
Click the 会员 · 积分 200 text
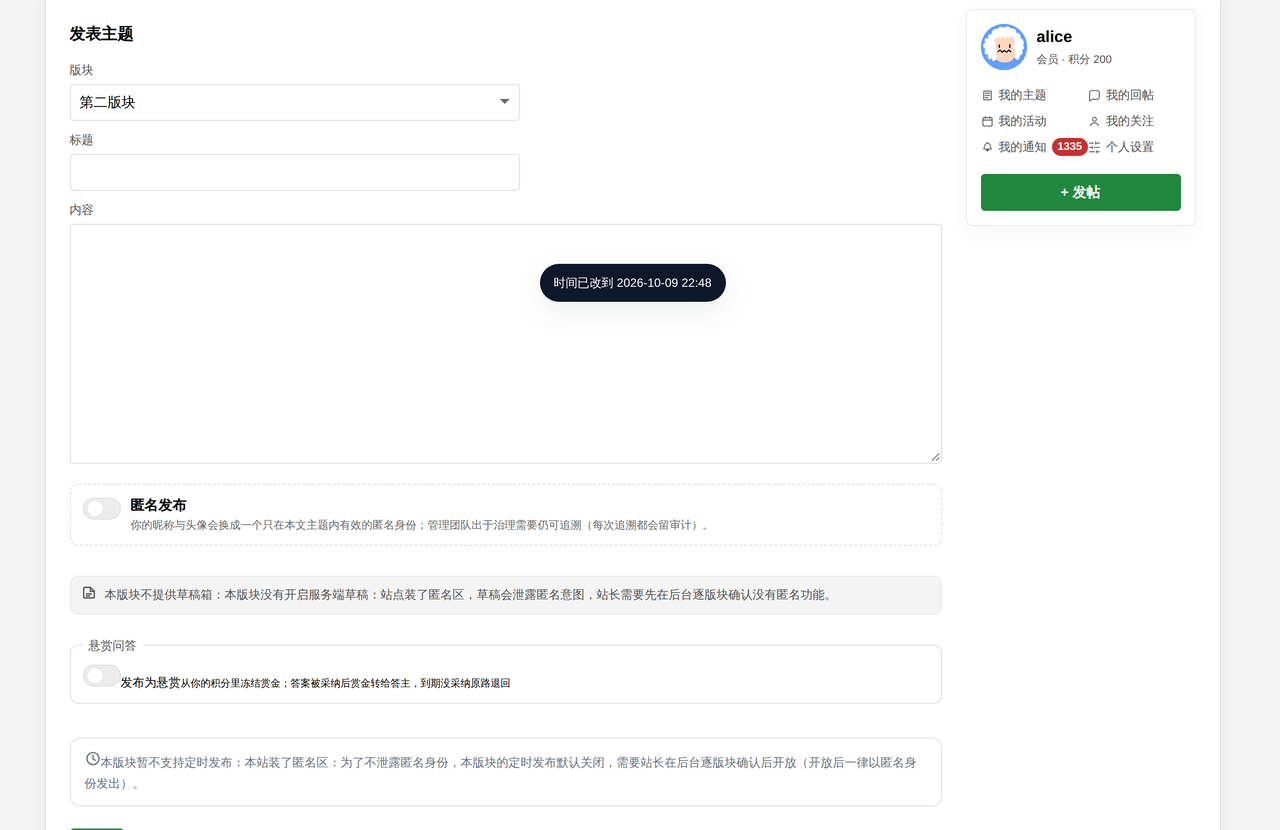[x=1074, y=60]
